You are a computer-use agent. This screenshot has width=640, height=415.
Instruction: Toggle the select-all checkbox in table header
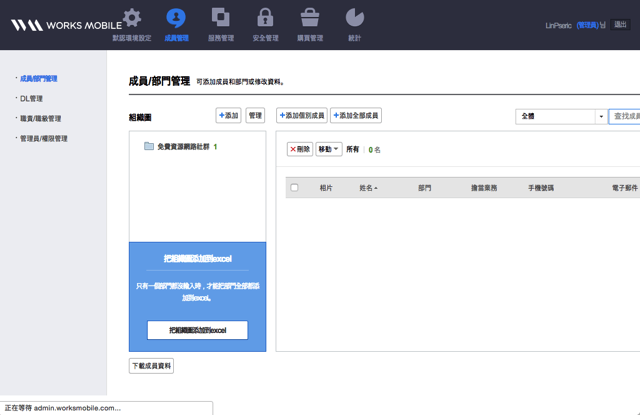point(294,188)
